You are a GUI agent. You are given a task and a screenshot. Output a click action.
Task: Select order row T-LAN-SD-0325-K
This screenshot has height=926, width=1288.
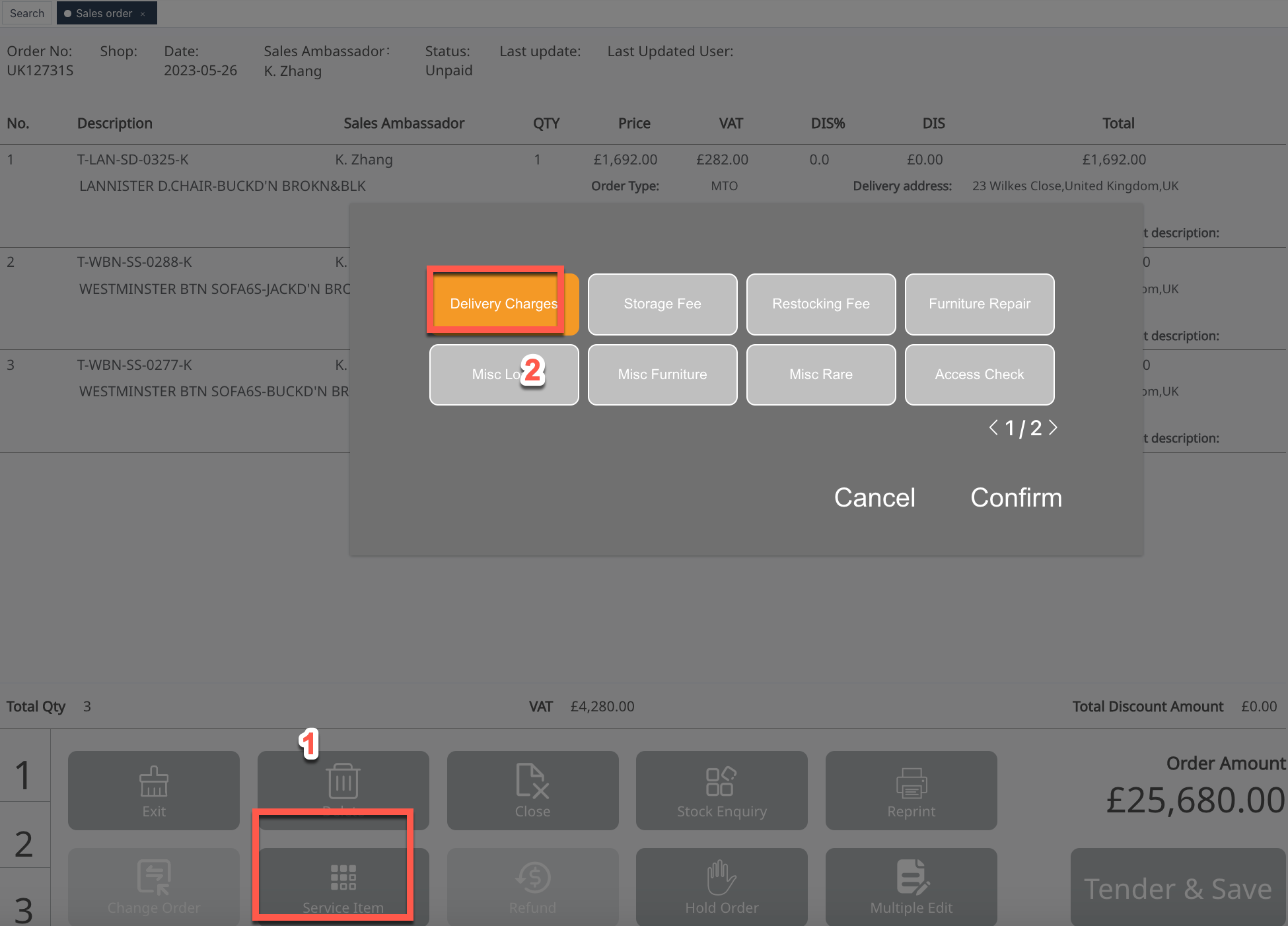133,160
